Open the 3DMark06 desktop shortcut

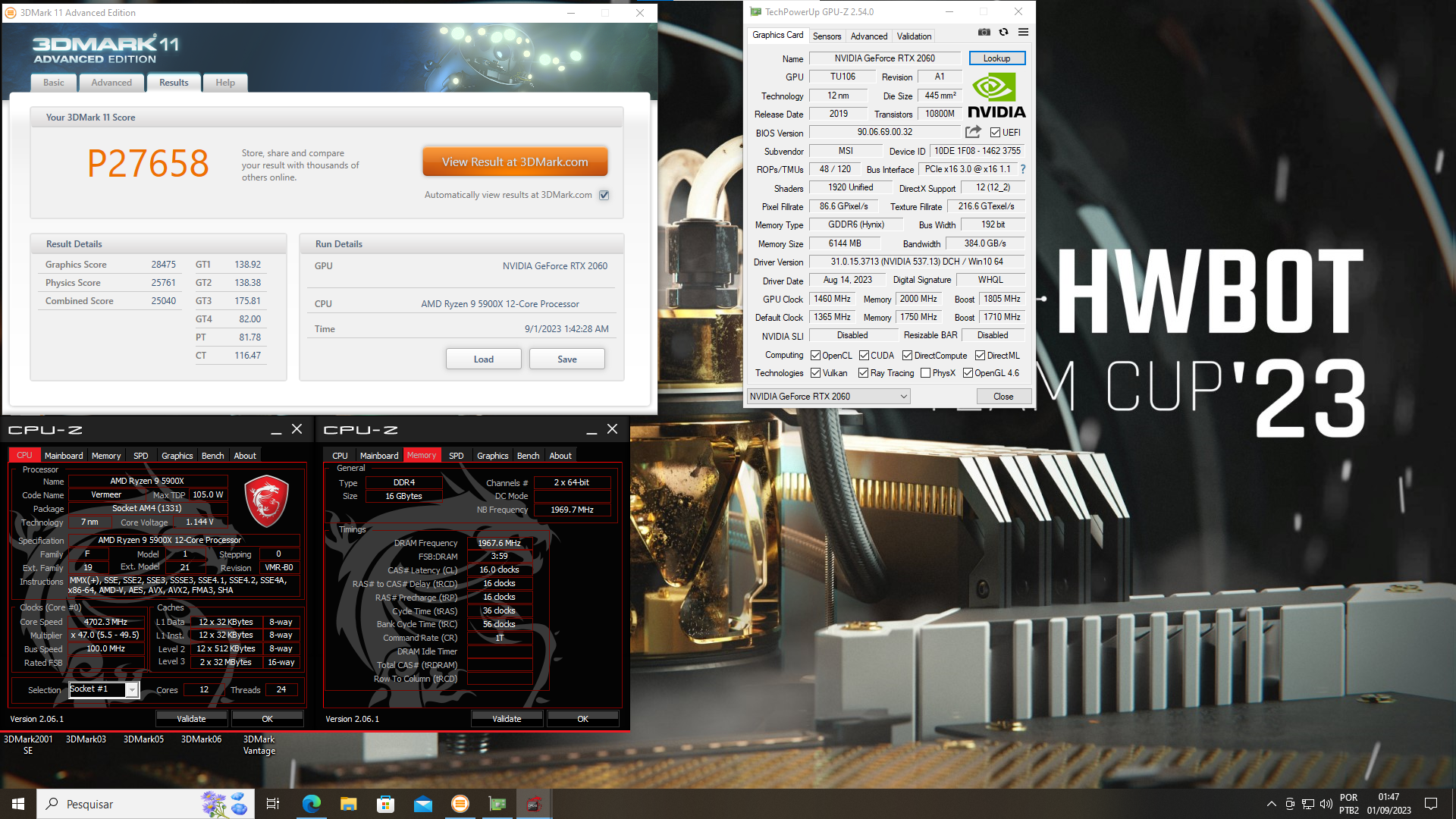pyautogui.click(x=201, y=739)
